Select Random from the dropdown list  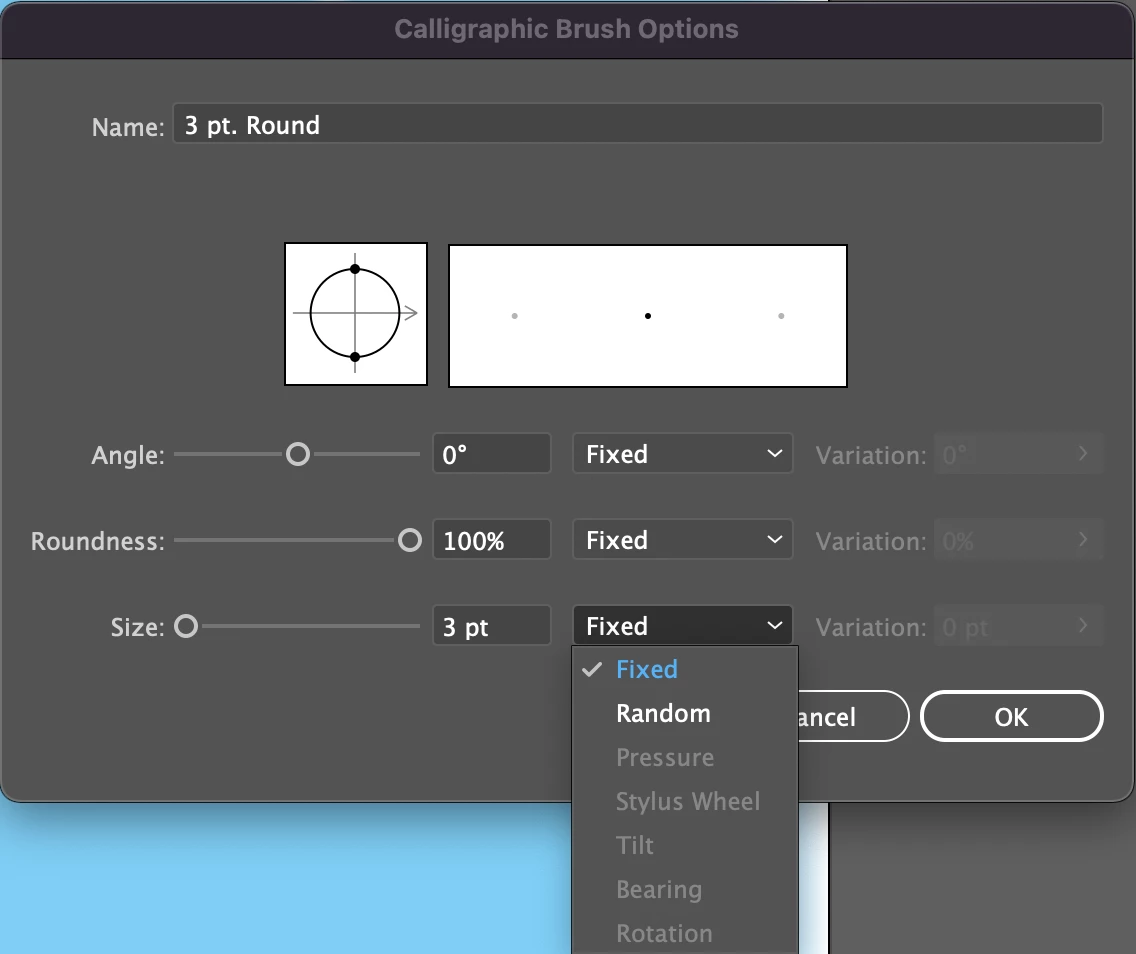pos(663,714)
